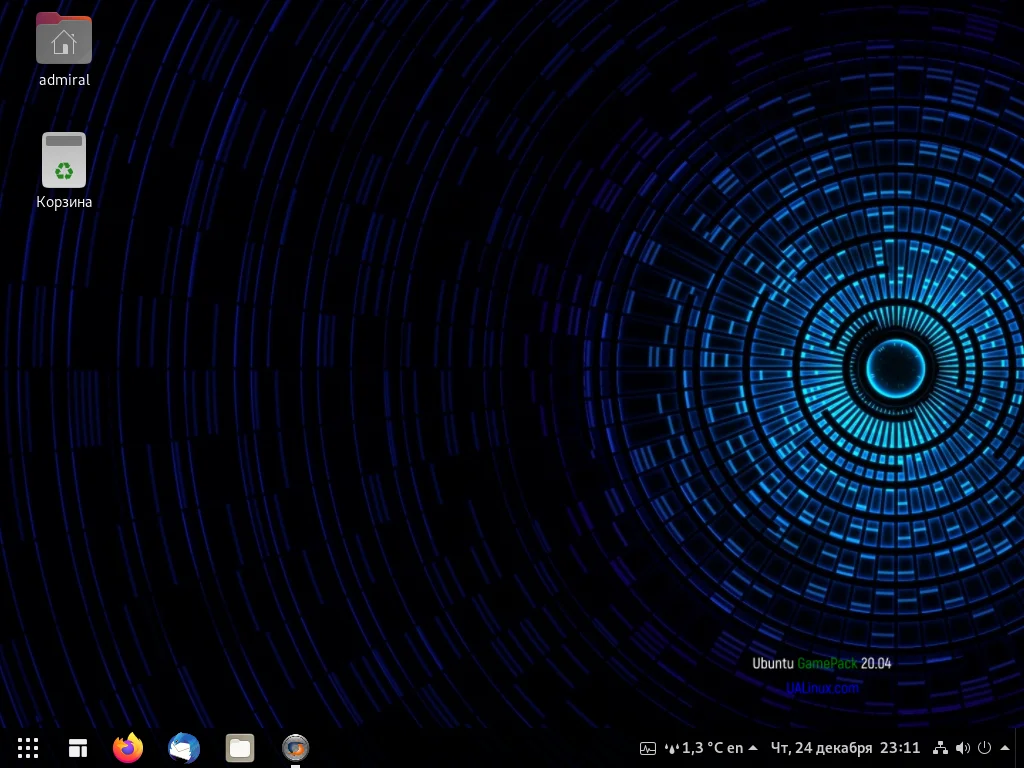Switch keyboard layout labeled en
Image resolution: width=1024 pixels, height=768 pixels.
click(x=733, y=748)
